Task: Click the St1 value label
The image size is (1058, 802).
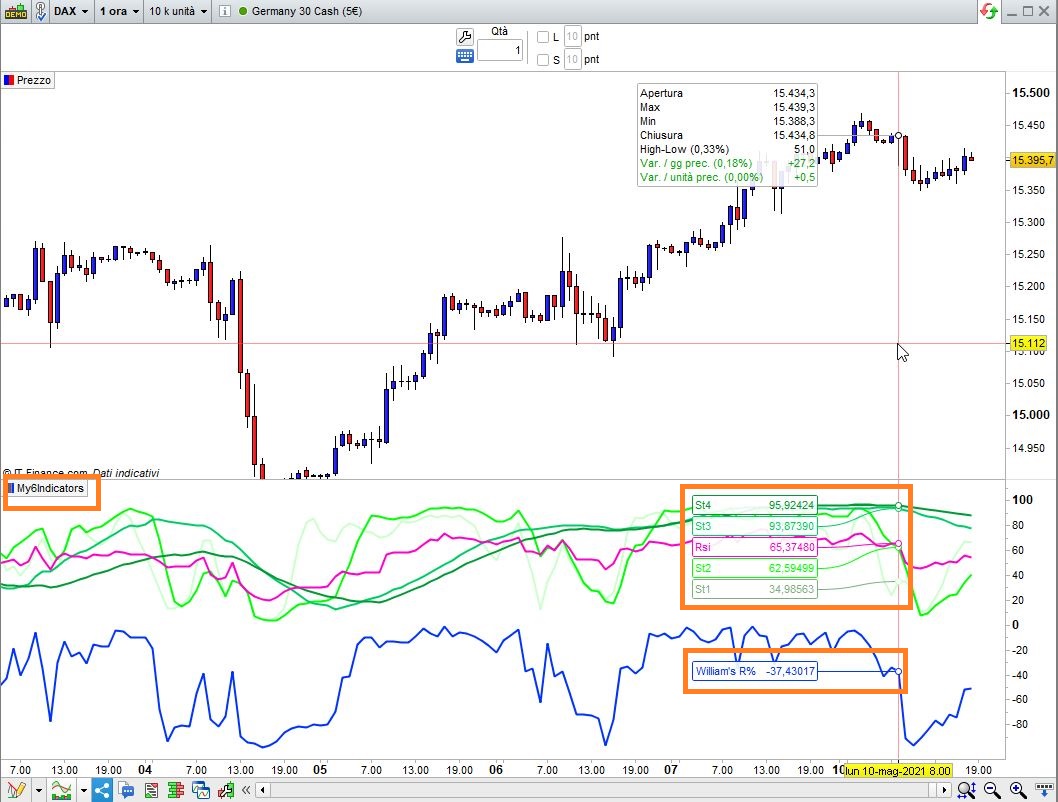Action: pos(754,589)
